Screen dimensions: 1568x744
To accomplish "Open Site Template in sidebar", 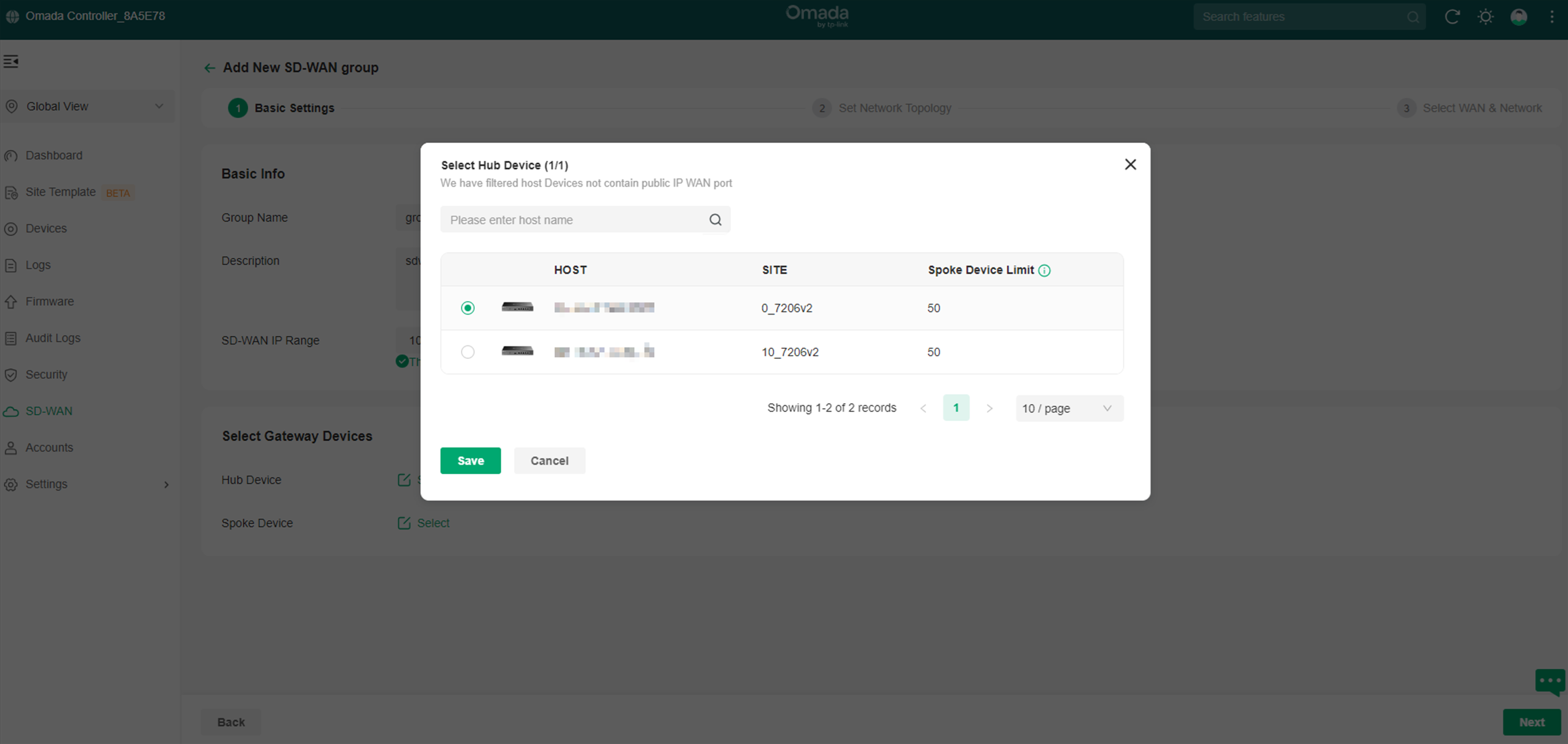I will pos(60,192).
